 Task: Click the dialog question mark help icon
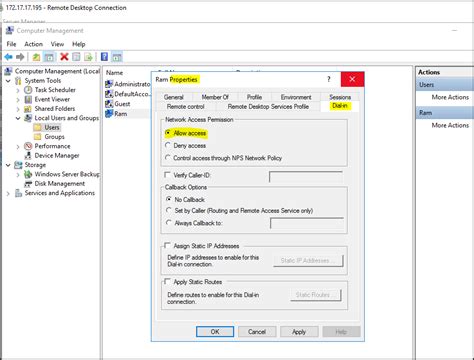[x=329, y=79]
